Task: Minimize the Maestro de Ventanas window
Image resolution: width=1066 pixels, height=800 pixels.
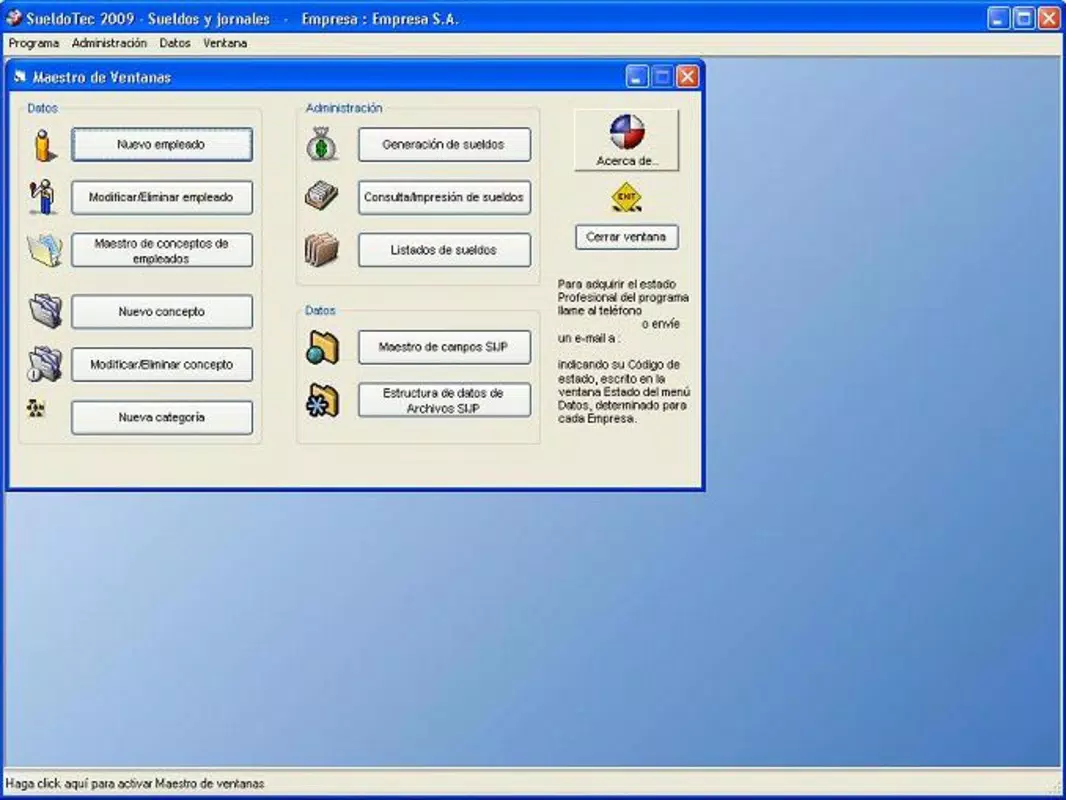Action: click(x=637, y=77)
